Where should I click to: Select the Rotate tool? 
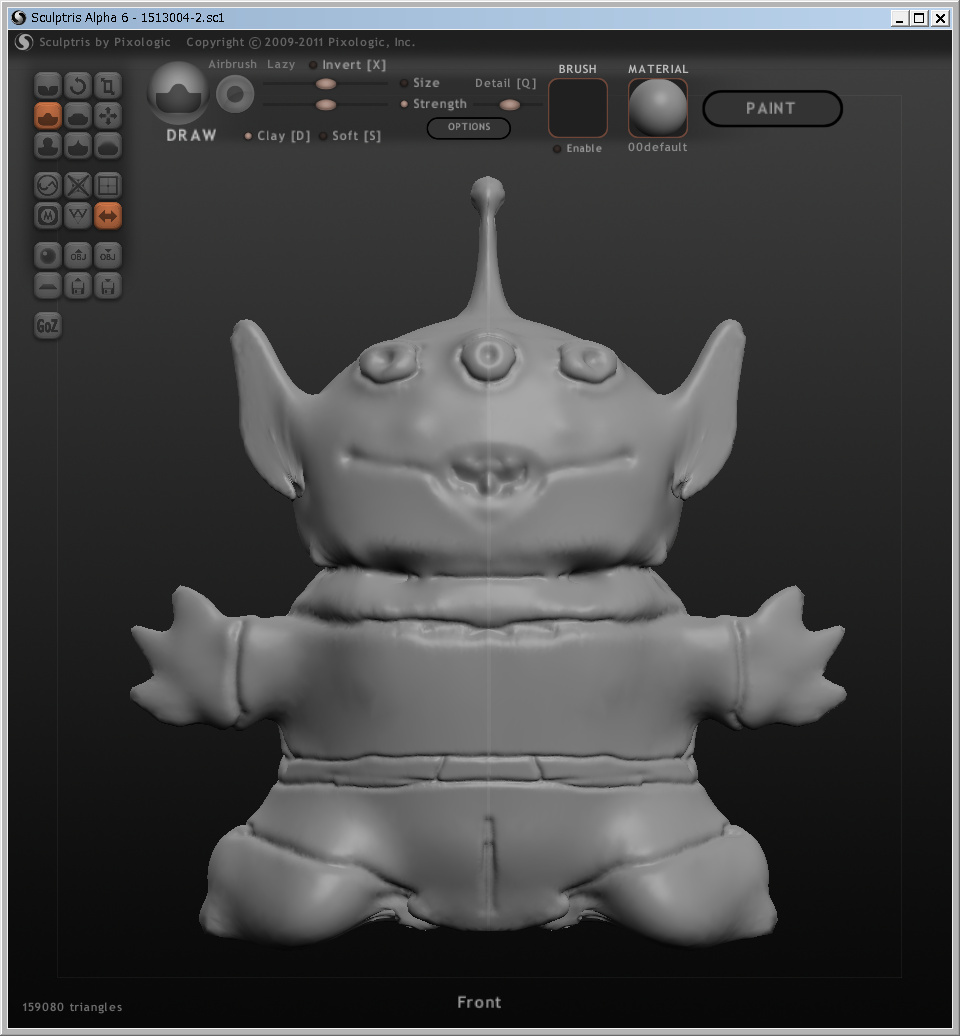tap(78, 86)
